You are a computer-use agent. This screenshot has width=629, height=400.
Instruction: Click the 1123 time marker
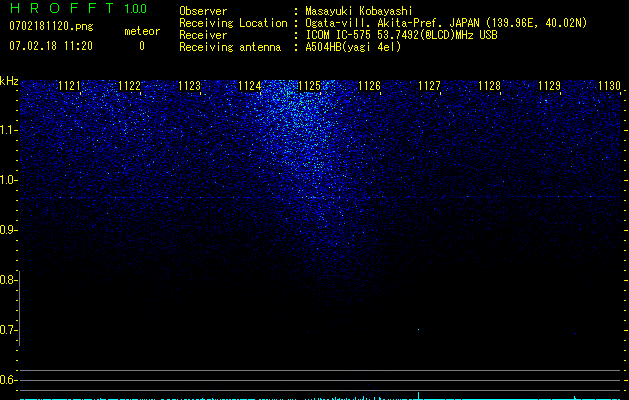pyautogui.click(x=189, y=86)
